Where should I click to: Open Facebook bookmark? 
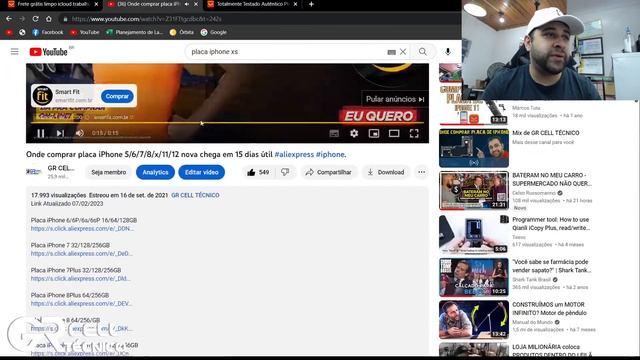tap(48, 32)
